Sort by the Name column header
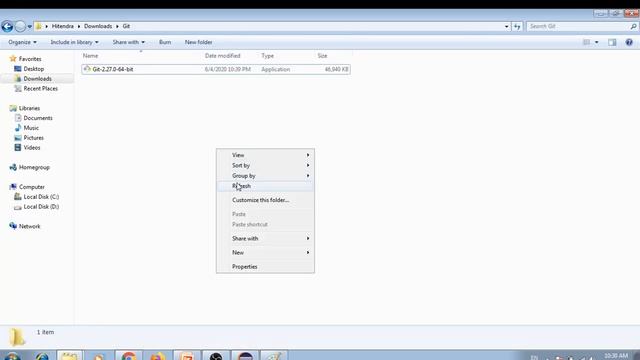Image resolution: width=640 pixels, height=360 pixels. tap(91, 56)
